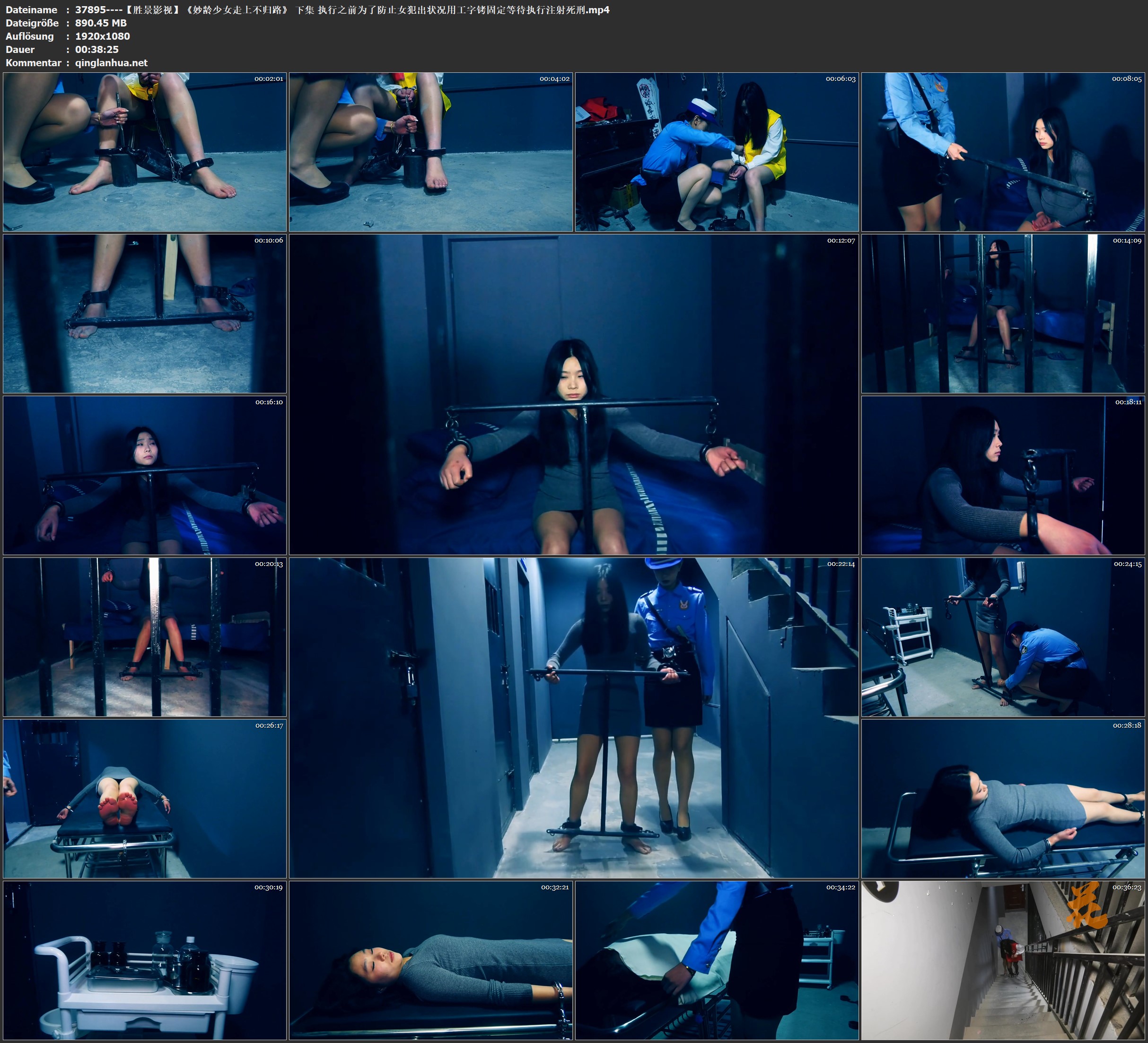The height and width of the screenshot is (1043, 1148).
Task: Open the frame labeled 00:06:03
Action: tap(716, 152)
